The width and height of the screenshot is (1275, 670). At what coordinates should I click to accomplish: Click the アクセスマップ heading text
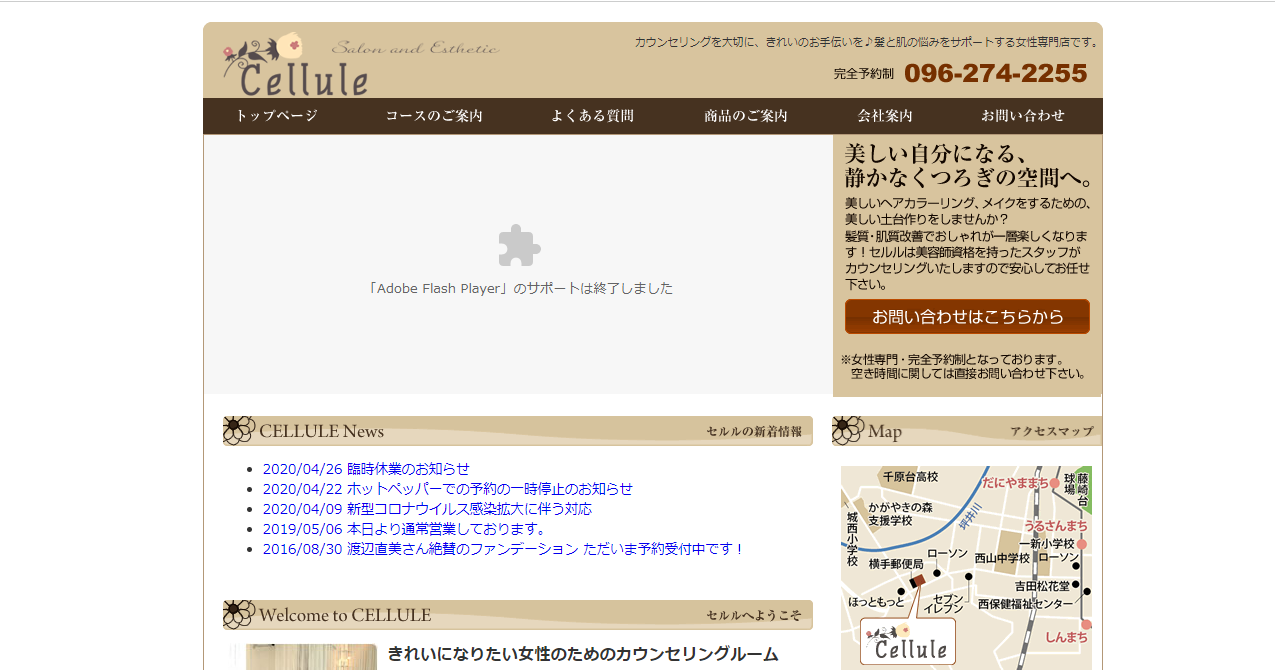[x=1052, y=432]
